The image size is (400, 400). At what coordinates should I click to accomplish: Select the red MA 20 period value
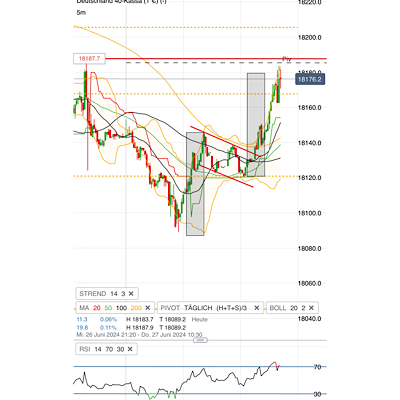[x=96, y=308]
